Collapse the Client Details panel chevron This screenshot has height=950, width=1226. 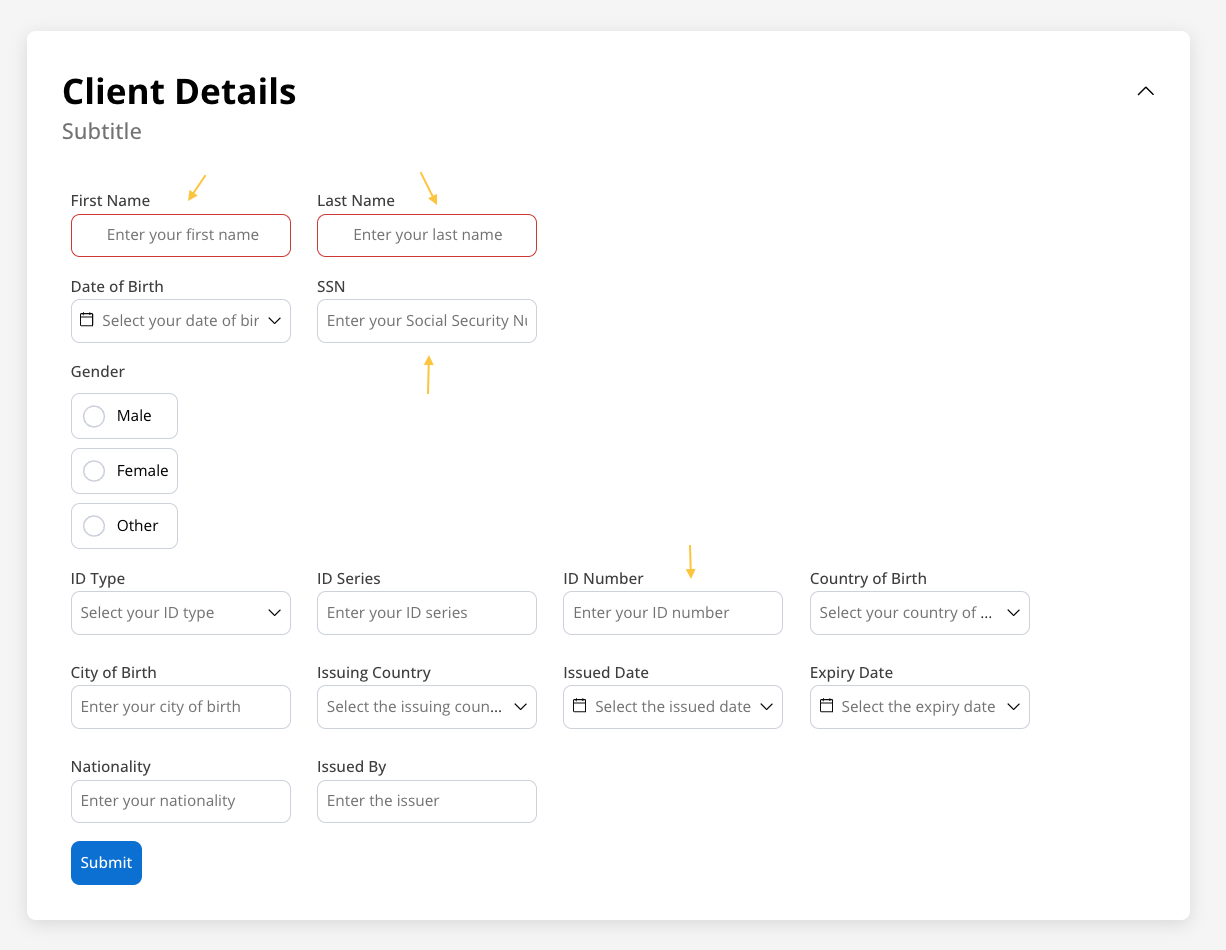[x=1146, y=91]
